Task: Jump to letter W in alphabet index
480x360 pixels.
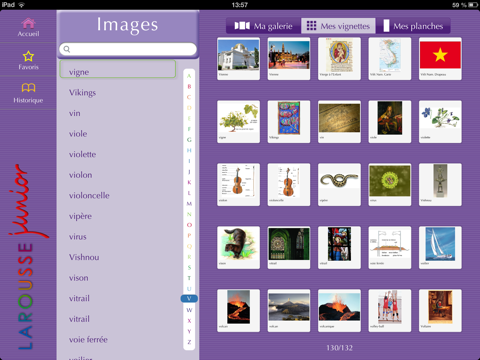Action: (x=189, y=310)
